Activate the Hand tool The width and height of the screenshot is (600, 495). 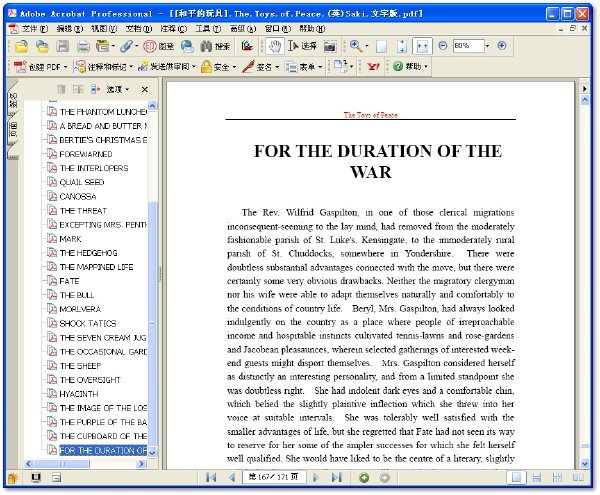[x=274, y=46]
